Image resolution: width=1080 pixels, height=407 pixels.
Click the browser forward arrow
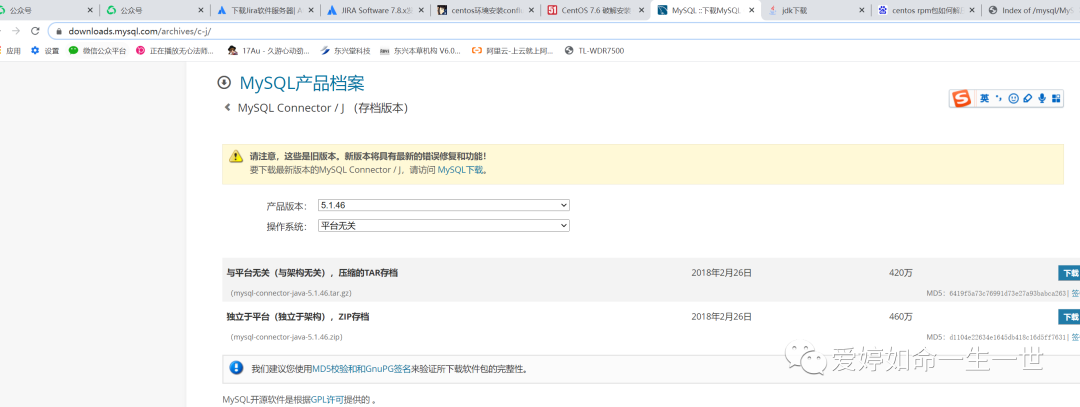[16, 31]
